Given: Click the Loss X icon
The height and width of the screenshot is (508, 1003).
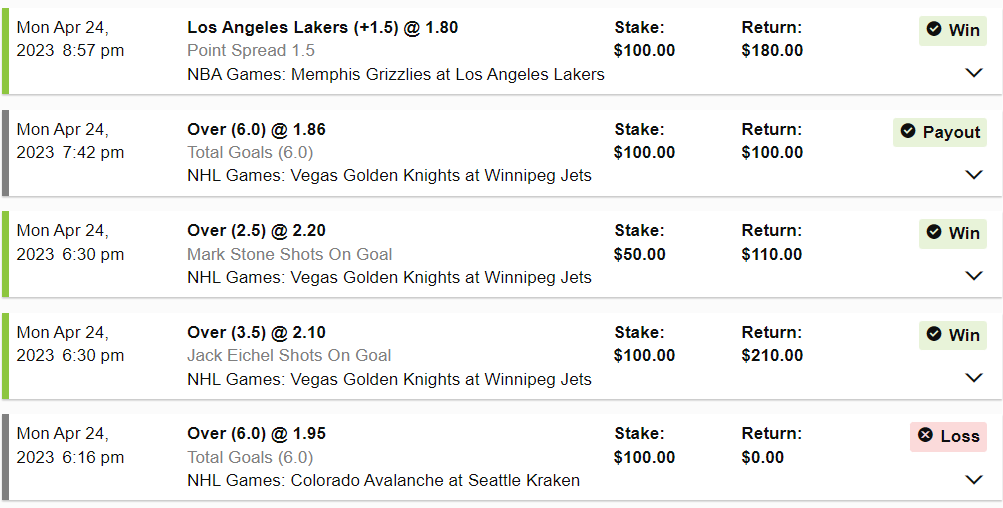Looking at the screenshot, I should click(925, 436).
